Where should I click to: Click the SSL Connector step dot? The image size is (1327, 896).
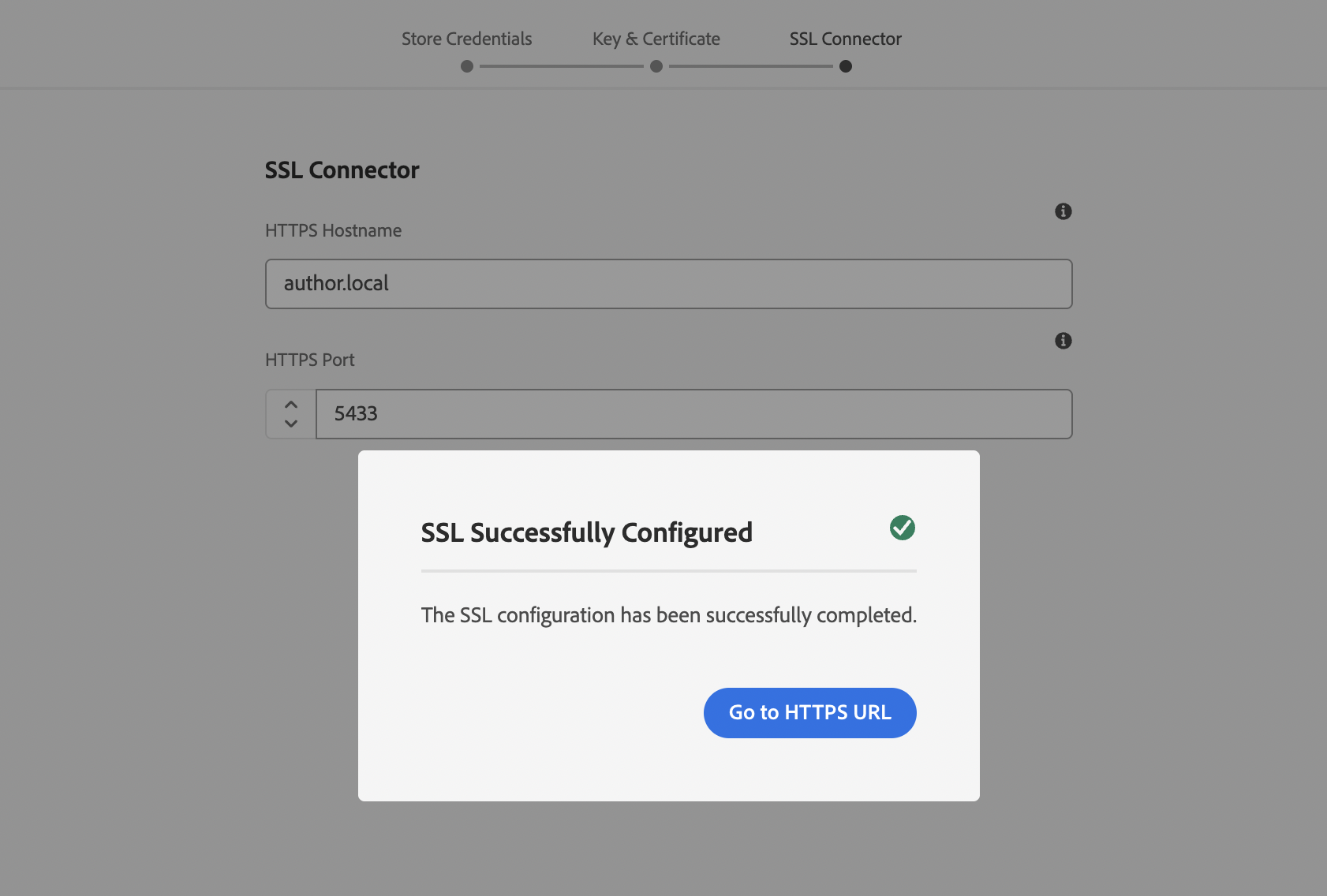pyautogui.click(x=846, y=66)
